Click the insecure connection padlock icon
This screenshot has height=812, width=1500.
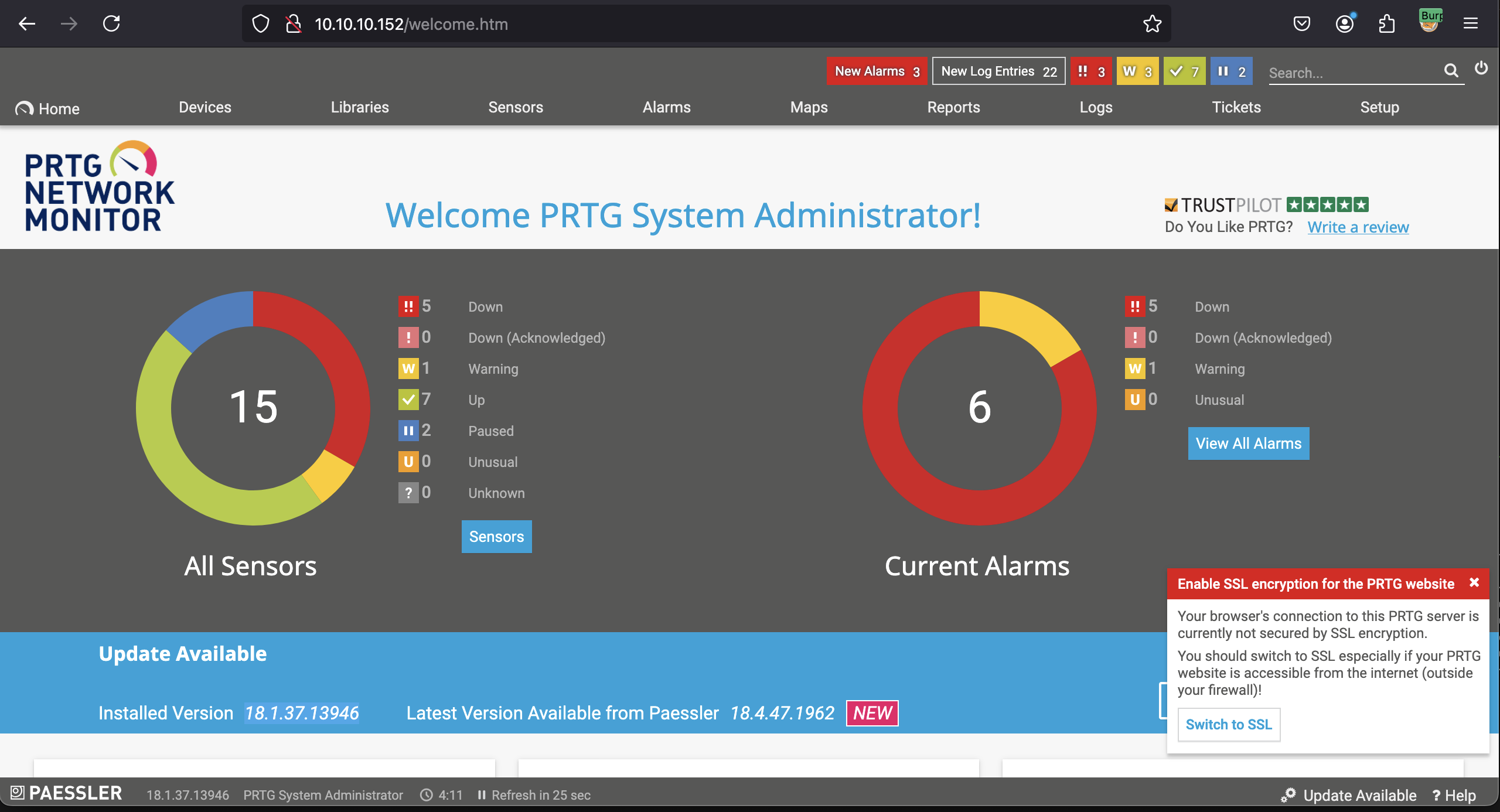(x=293, y=24)
